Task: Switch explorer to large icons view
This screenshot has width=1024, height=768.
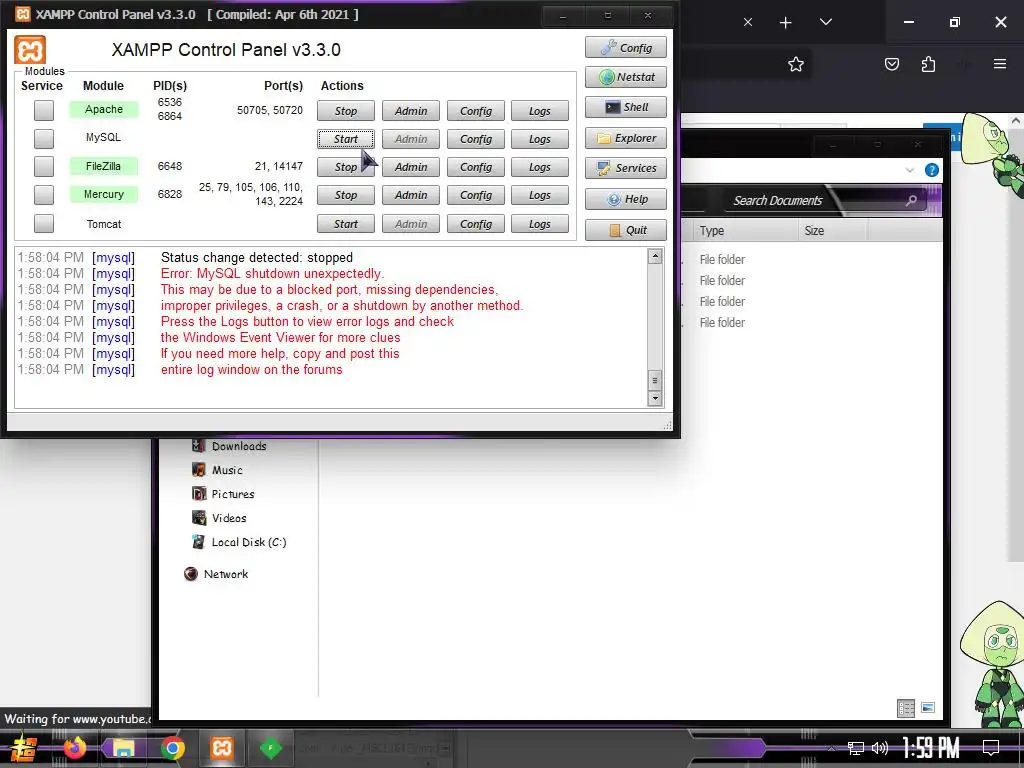Action: click(928, 708)
